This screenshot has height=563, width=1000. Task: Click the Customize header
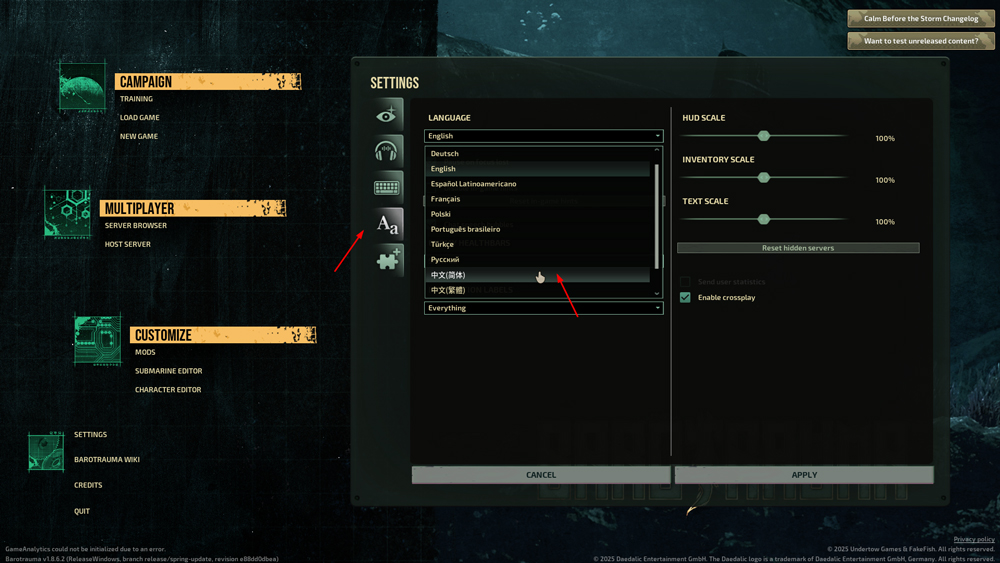click(223, 335)
